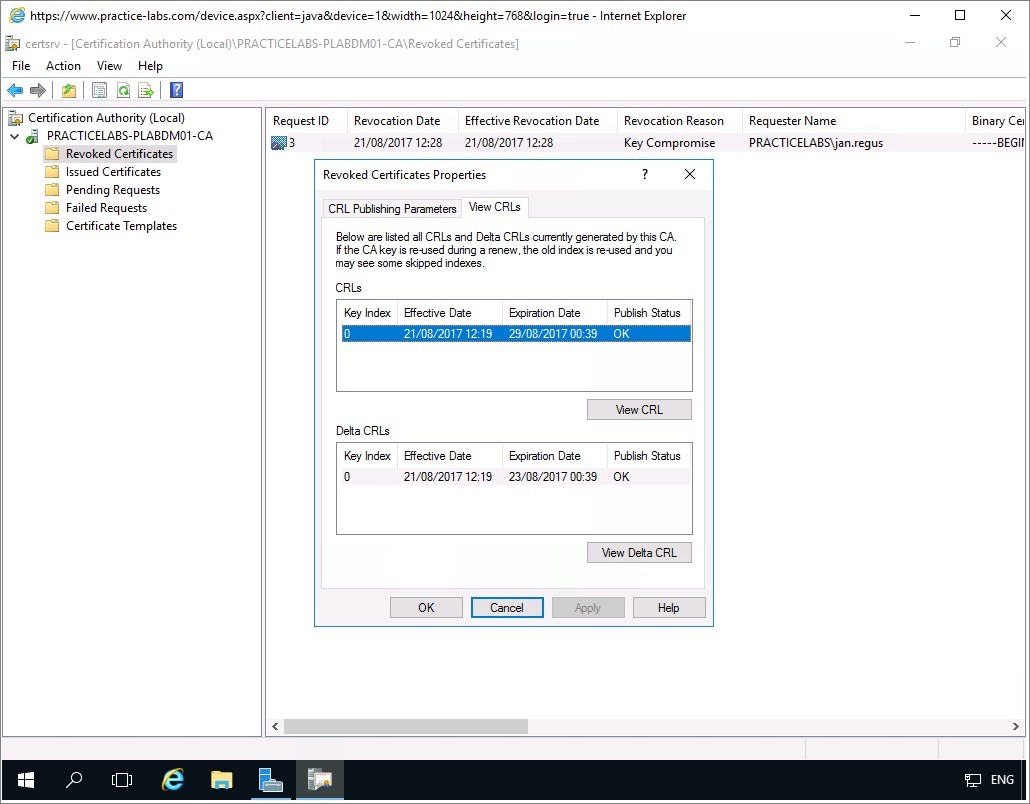Select the Failed Requests tree item
This screenshot has height=804, width=1030.
(x=106, y=208)
